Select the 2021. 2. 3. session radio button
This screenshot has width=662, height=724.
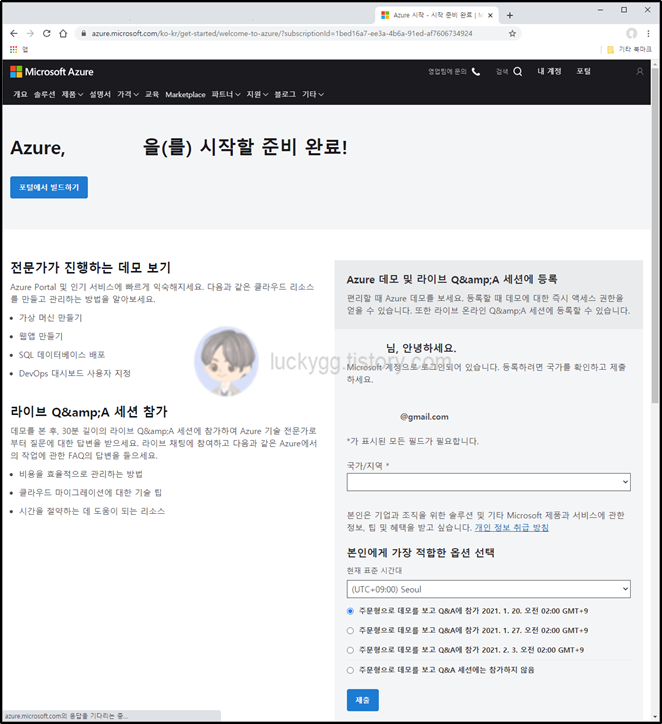point(350,650)
